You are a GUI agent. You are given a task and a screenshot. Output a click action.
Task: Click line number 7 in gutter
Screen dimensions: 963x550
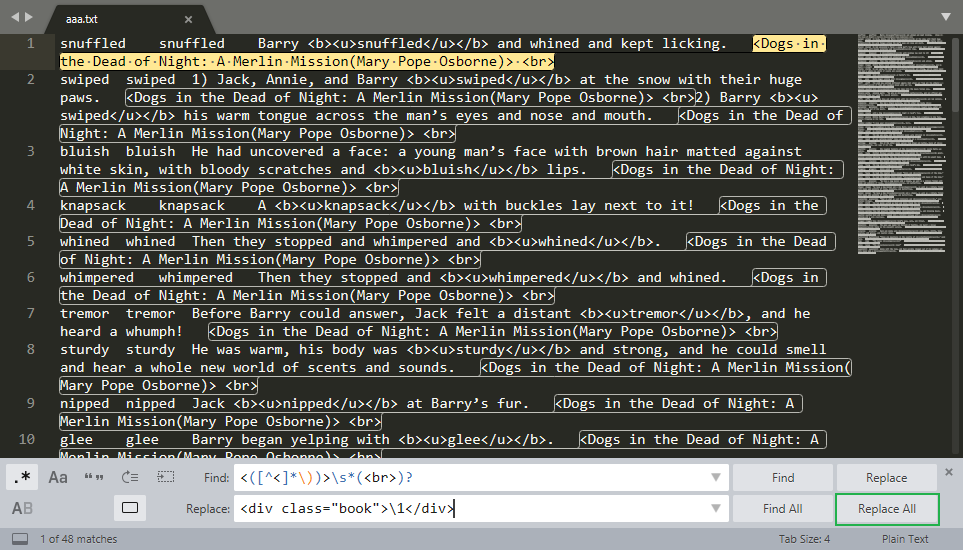(x=31, y=313)
